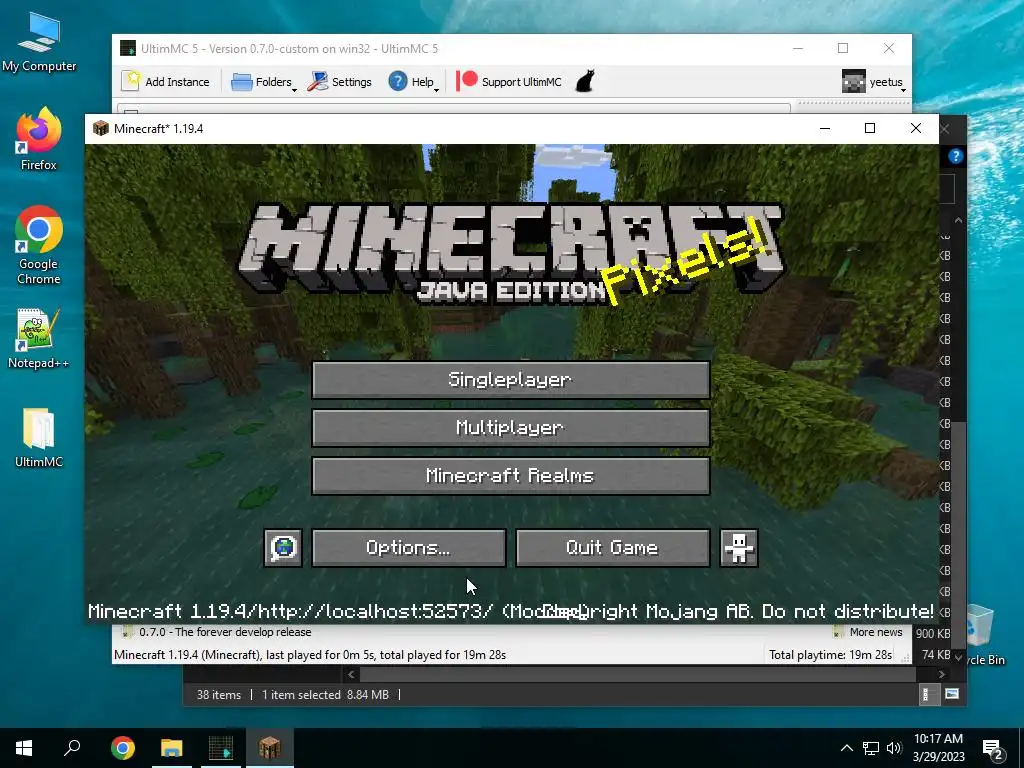The height and width of the screenshot is (768, 1024).
Task: Open the accessibility settings figure icon
Action: [x=739, y=548]
